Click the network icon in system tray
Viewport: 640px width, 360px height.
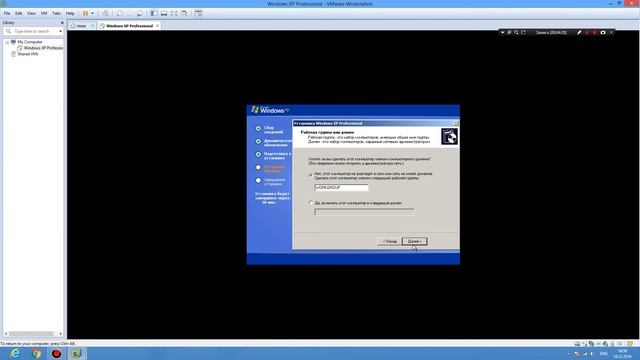[x=584, y=353]
